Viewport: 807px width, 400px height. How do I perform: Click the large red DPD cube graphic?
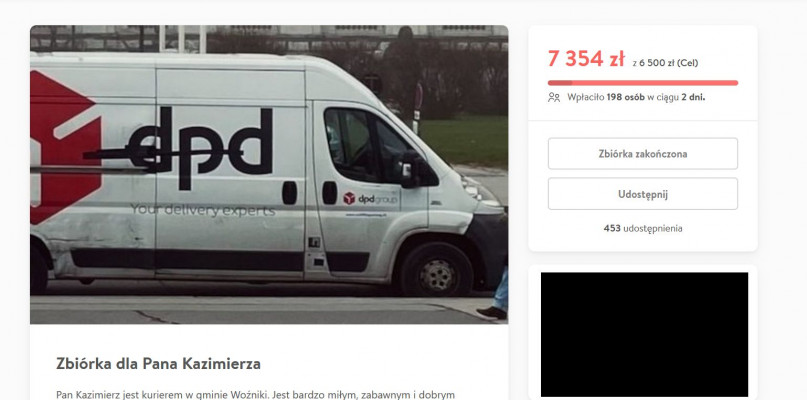point(65,147)
